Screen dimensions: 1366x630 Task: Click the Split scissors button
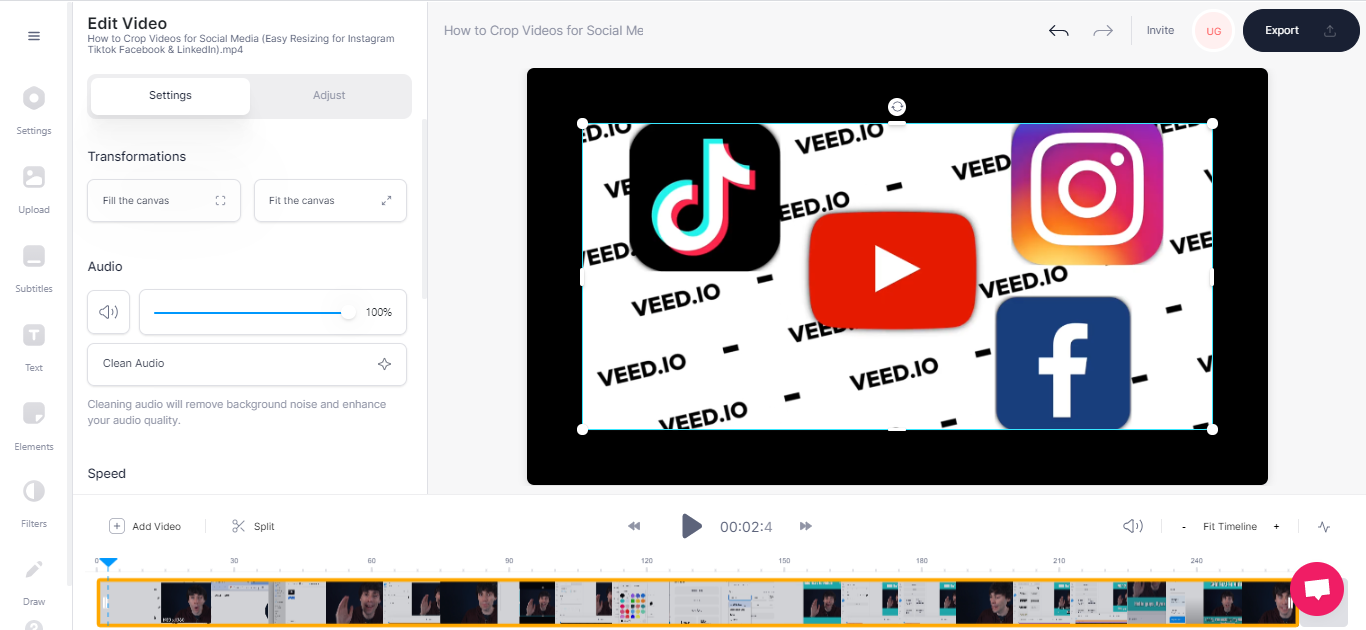coord(253,526)
